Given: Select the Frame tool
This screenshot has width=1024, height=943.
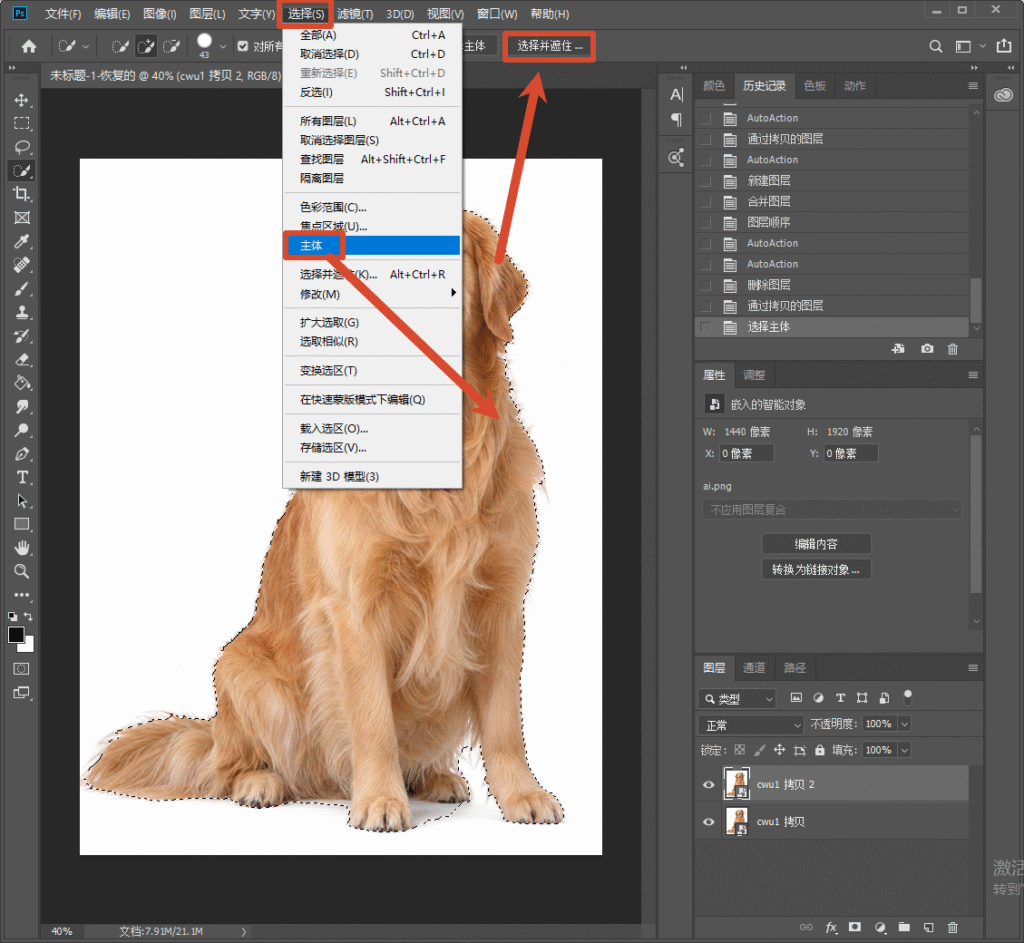Looking at the screenshot, I should tap(22, 217).
